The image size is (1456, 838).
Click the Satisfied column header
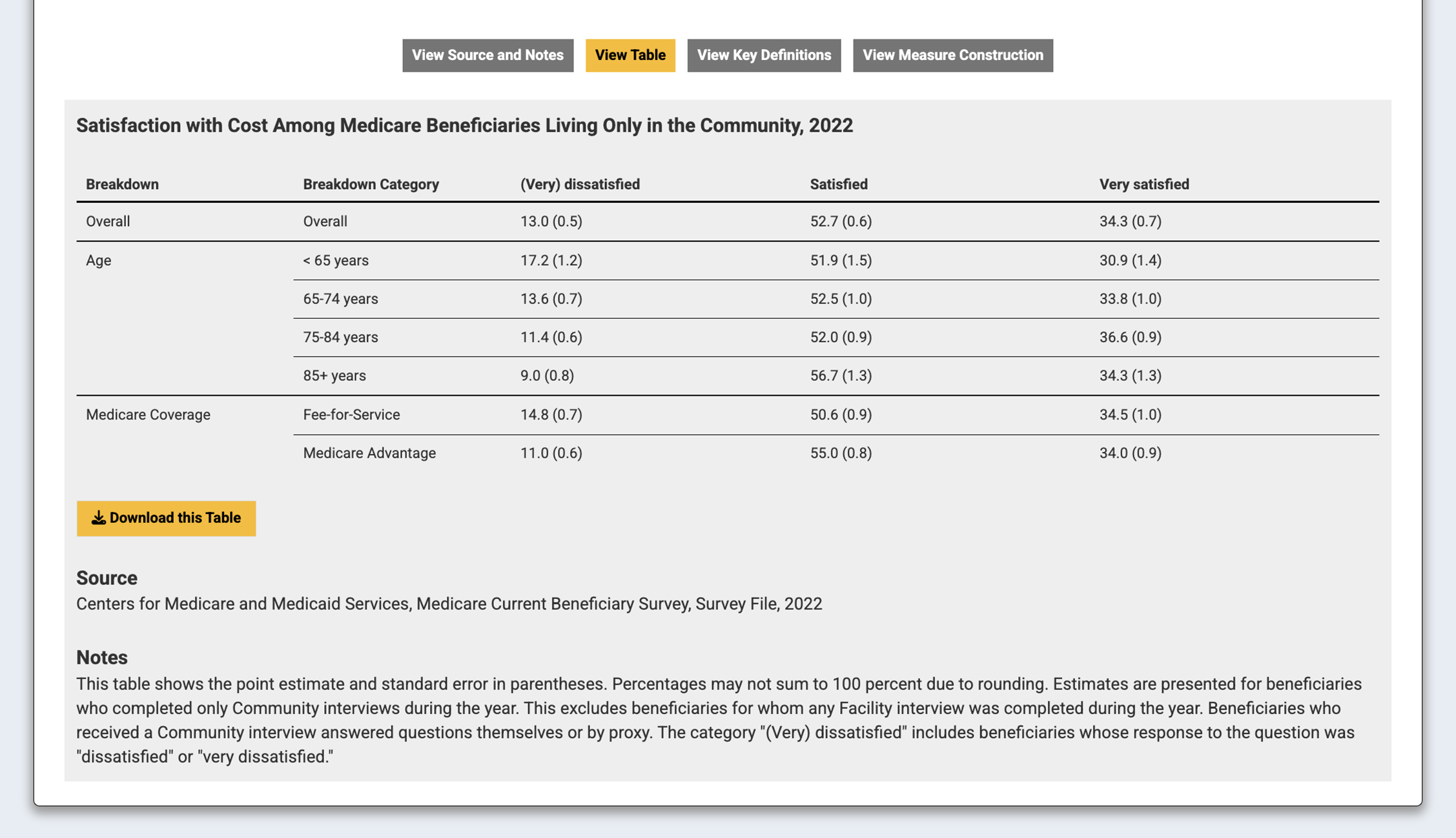[838, 185]
